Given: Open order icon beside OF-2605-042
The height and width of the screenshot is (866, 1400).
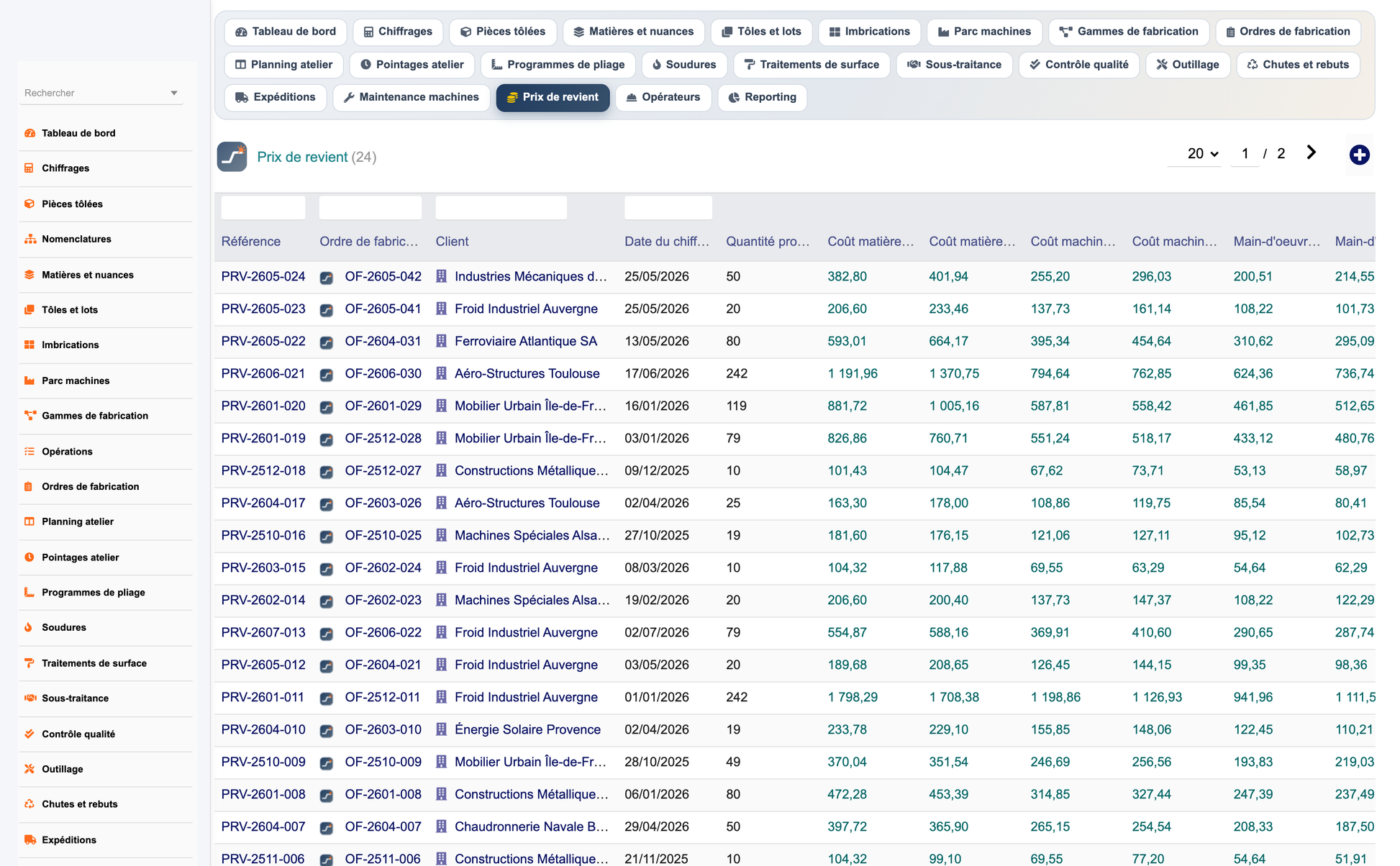Looking at the screenshot, I should pos(327,278).
